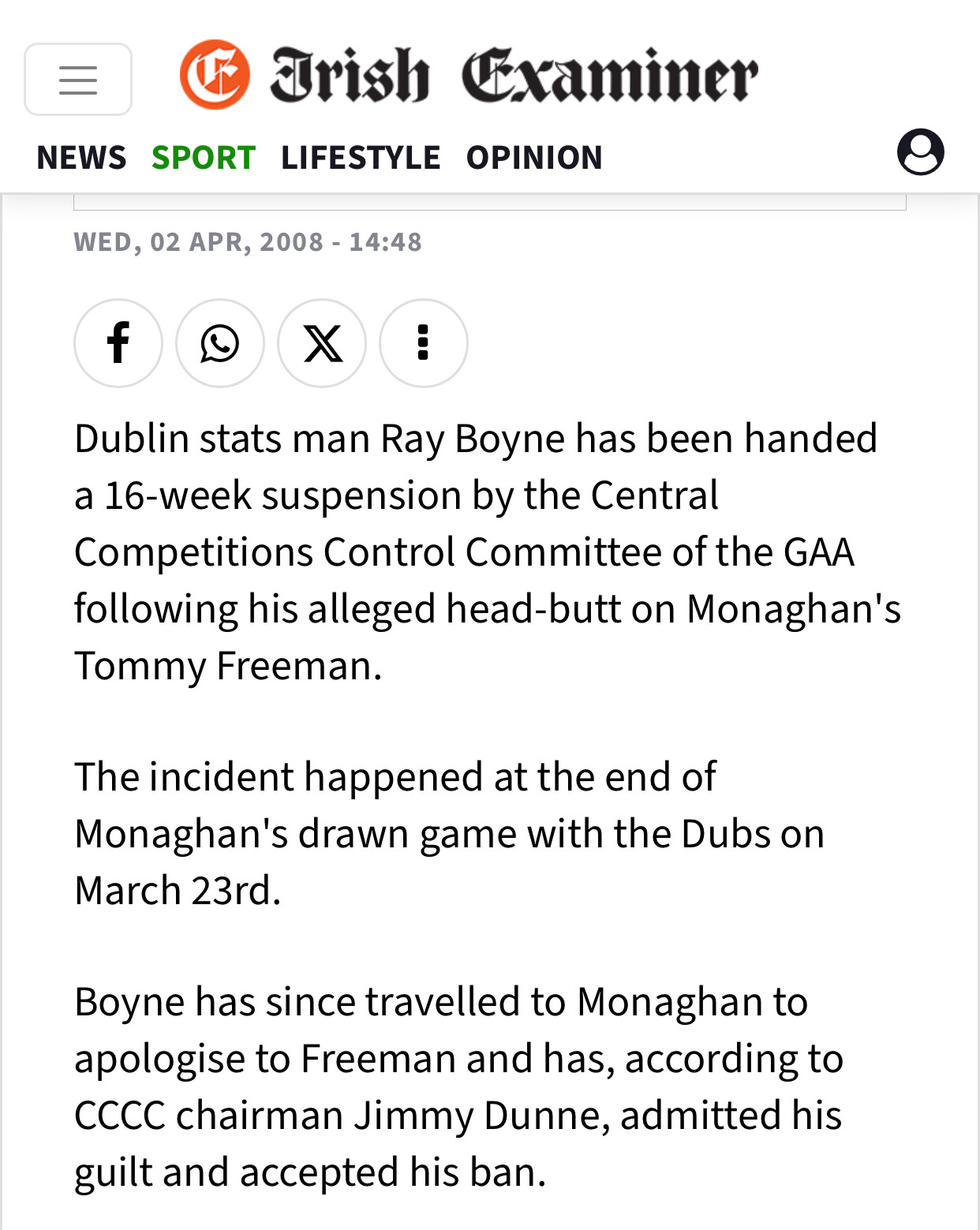The height and width of the screenshot is (1230, 980).
Task: Select the Sport section tab
Action: click(204, 158)
